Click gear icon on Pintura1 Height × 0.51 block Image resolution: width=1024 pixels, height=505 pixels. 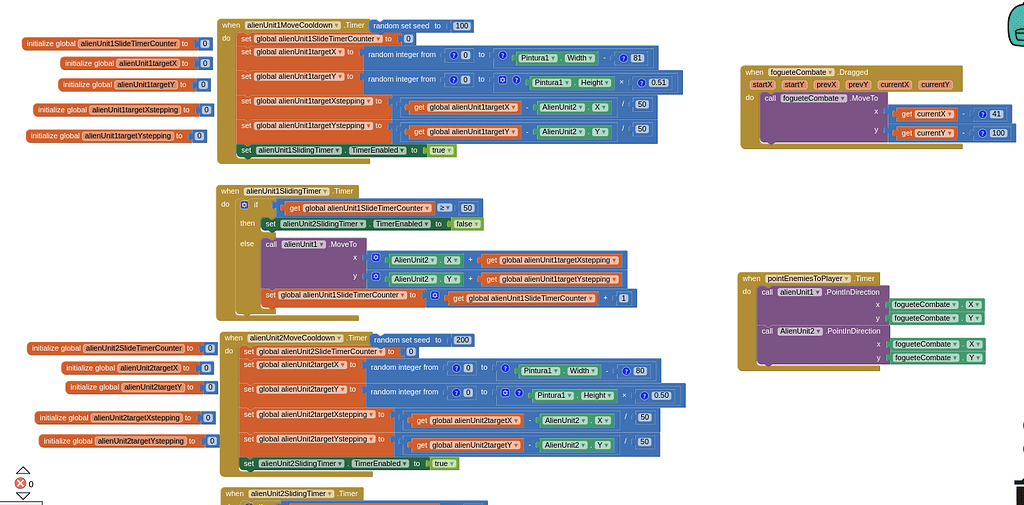click(x=502, y=82)
